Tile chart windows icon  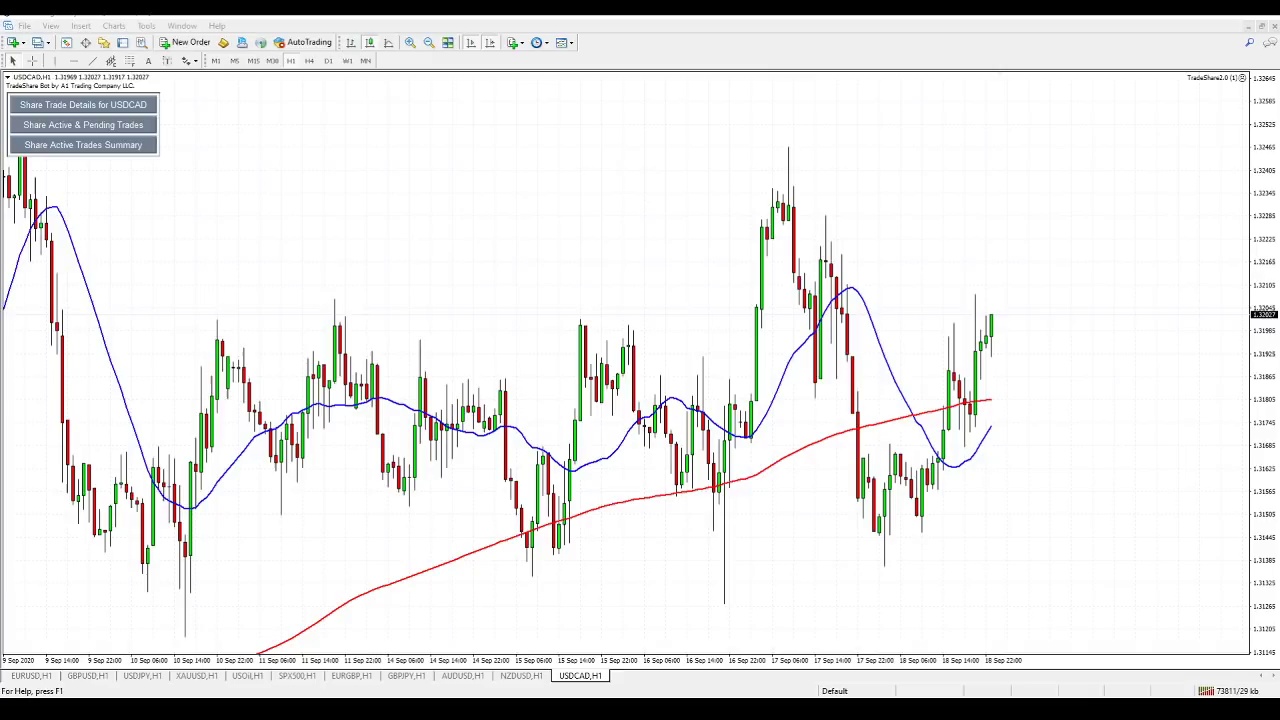click(448, 43)
